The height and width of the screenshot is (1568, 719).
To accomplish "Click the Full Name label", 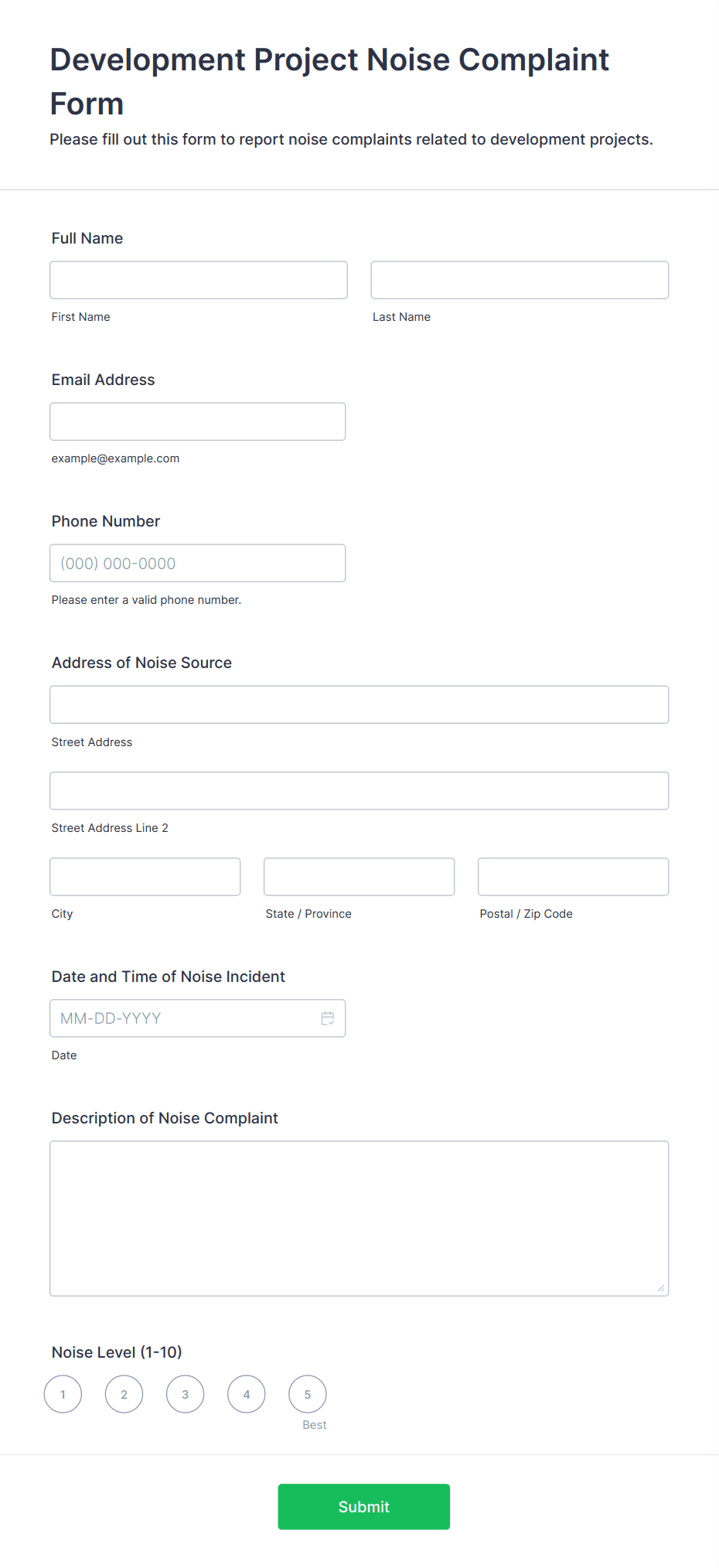I will coord(87,238).
